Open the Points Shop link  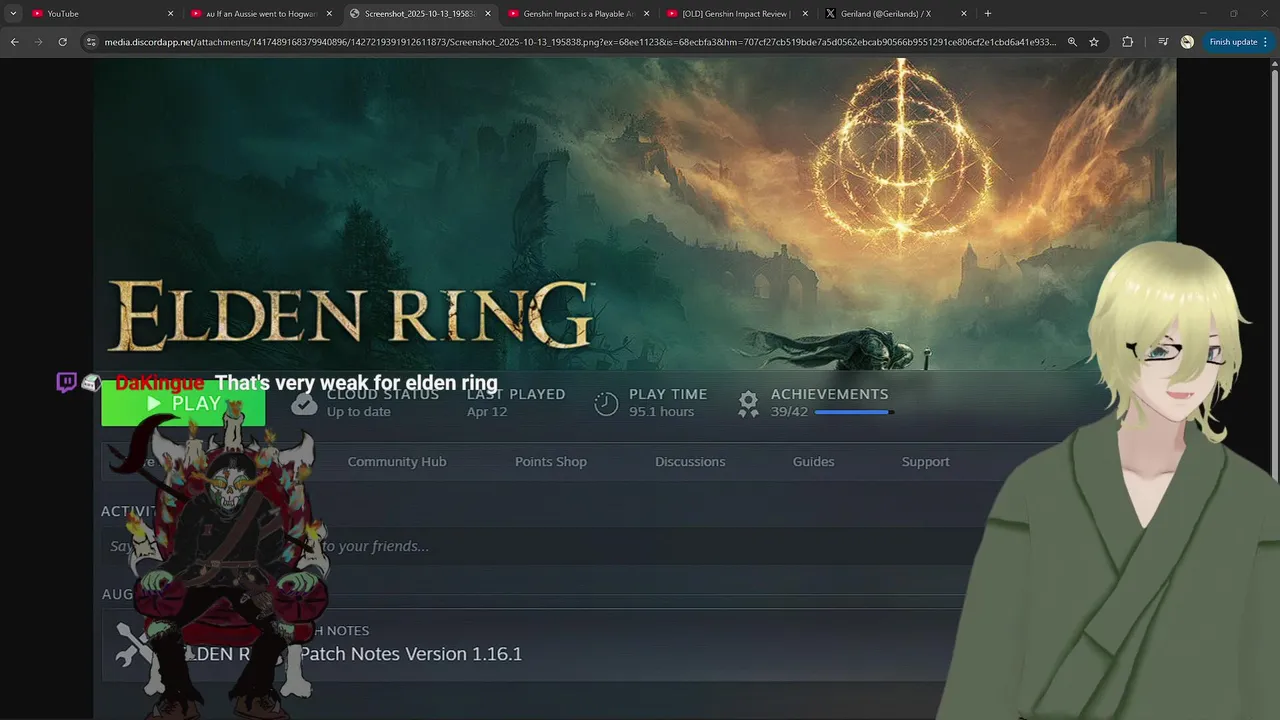pyautogui.click(x=551, y=461)
